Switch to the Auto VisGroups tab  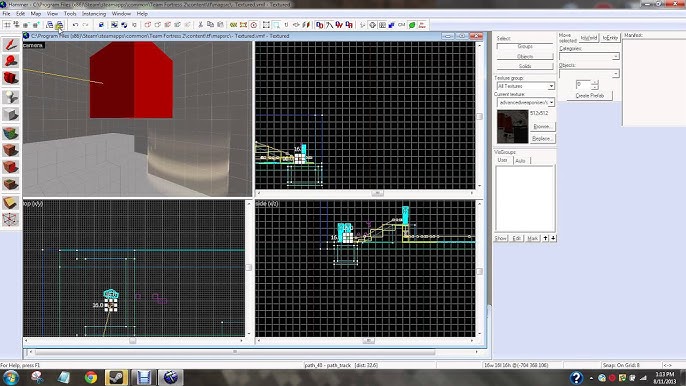(x=520, y=161)
